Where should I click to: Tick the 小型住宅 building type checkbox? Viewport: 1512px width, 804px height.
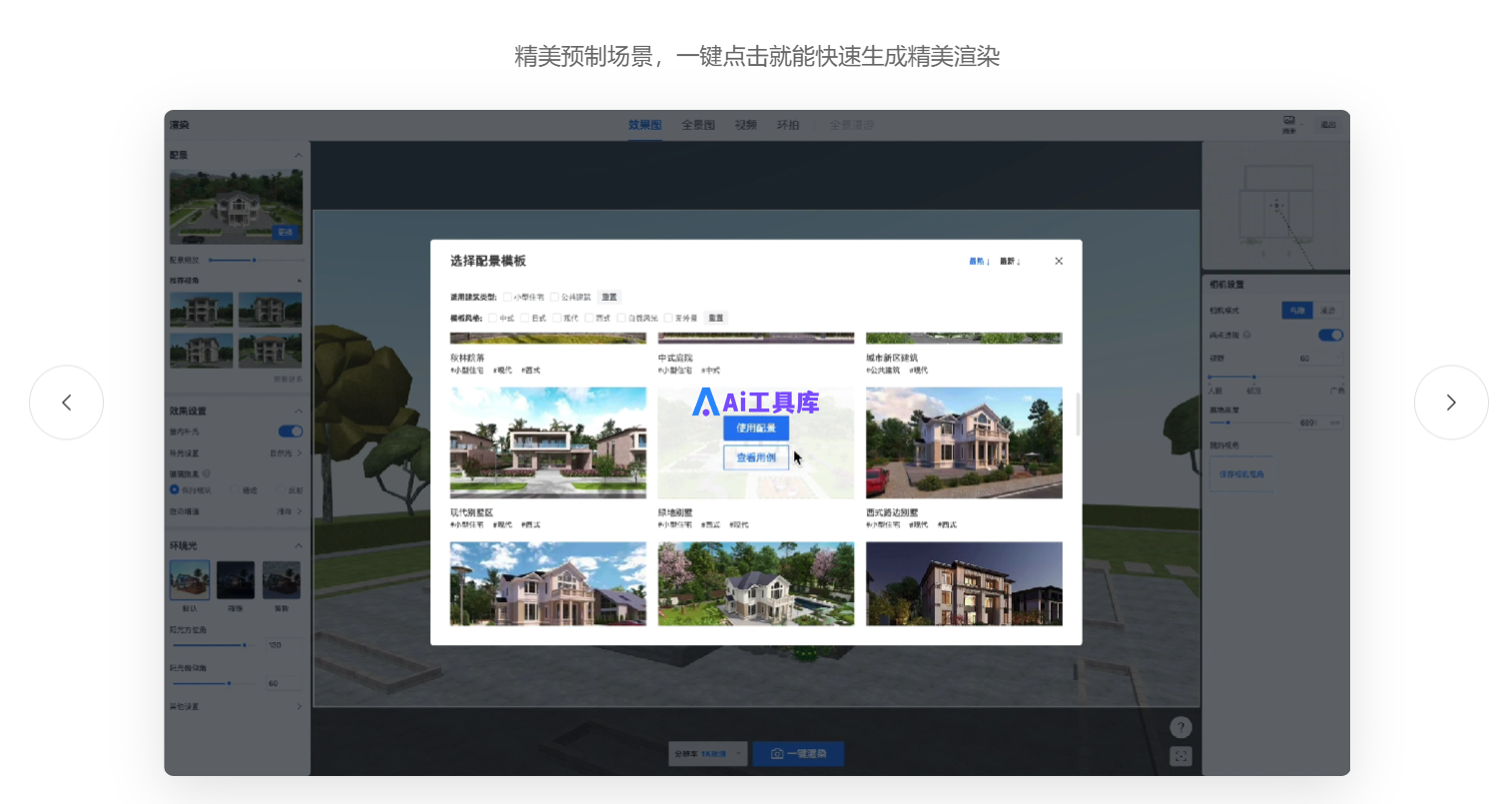tap(507, 297)
